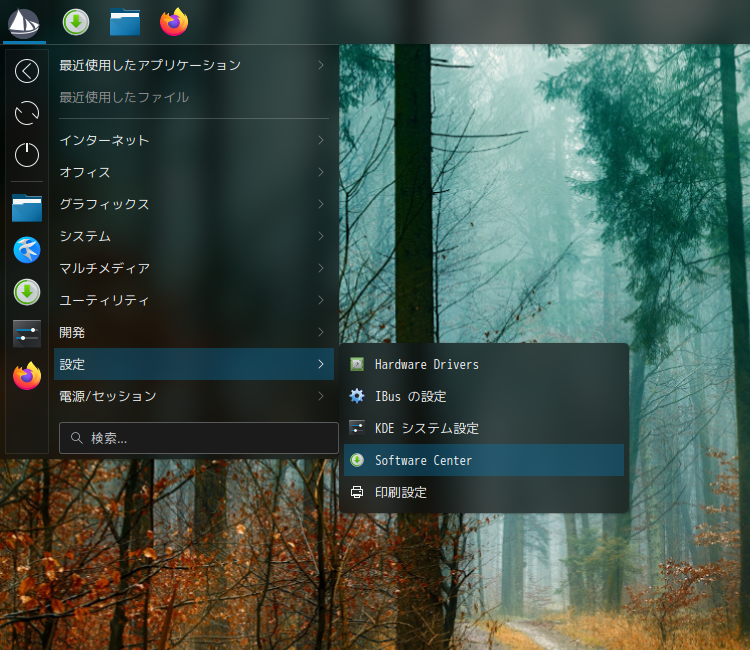The width and height of the screenshot is (750, 650).
Task: Expand 最近使用したアプリケーション arrow
Action: 321,65
